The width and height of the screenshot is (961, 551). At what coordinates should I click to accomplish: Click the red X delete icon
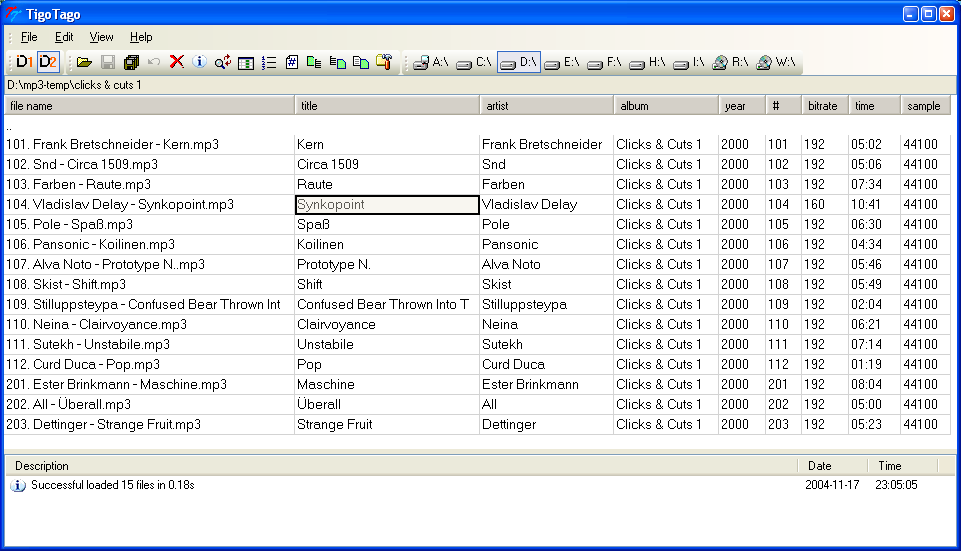(x=177, y=62)
